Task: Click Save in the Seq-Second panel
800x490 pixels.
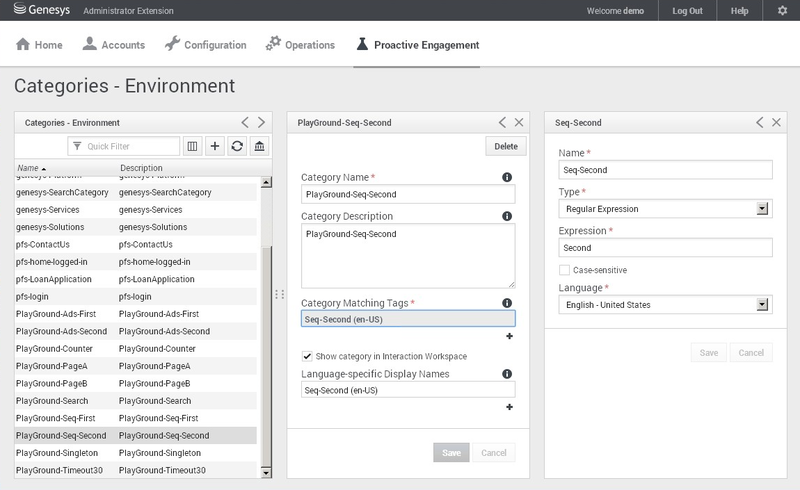Action: click(709, 353)
